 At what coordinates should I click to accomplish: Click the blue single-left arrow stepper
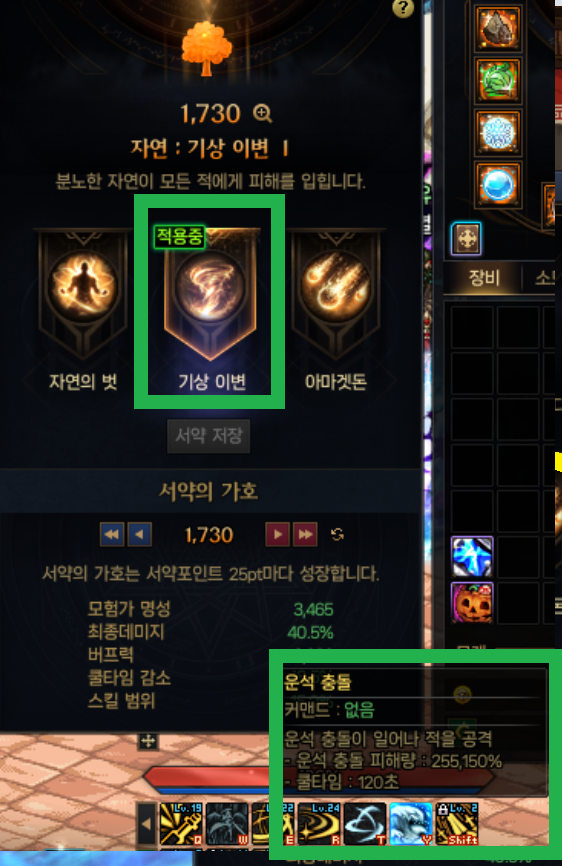pyautogui.click(x=140, y=534)
